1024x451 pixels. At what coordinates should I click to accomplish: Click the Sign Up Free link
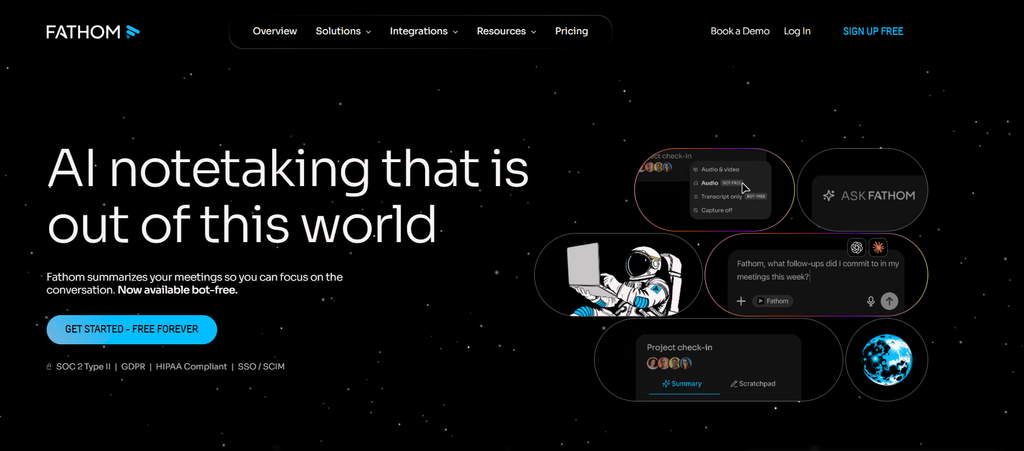point(873,31)
